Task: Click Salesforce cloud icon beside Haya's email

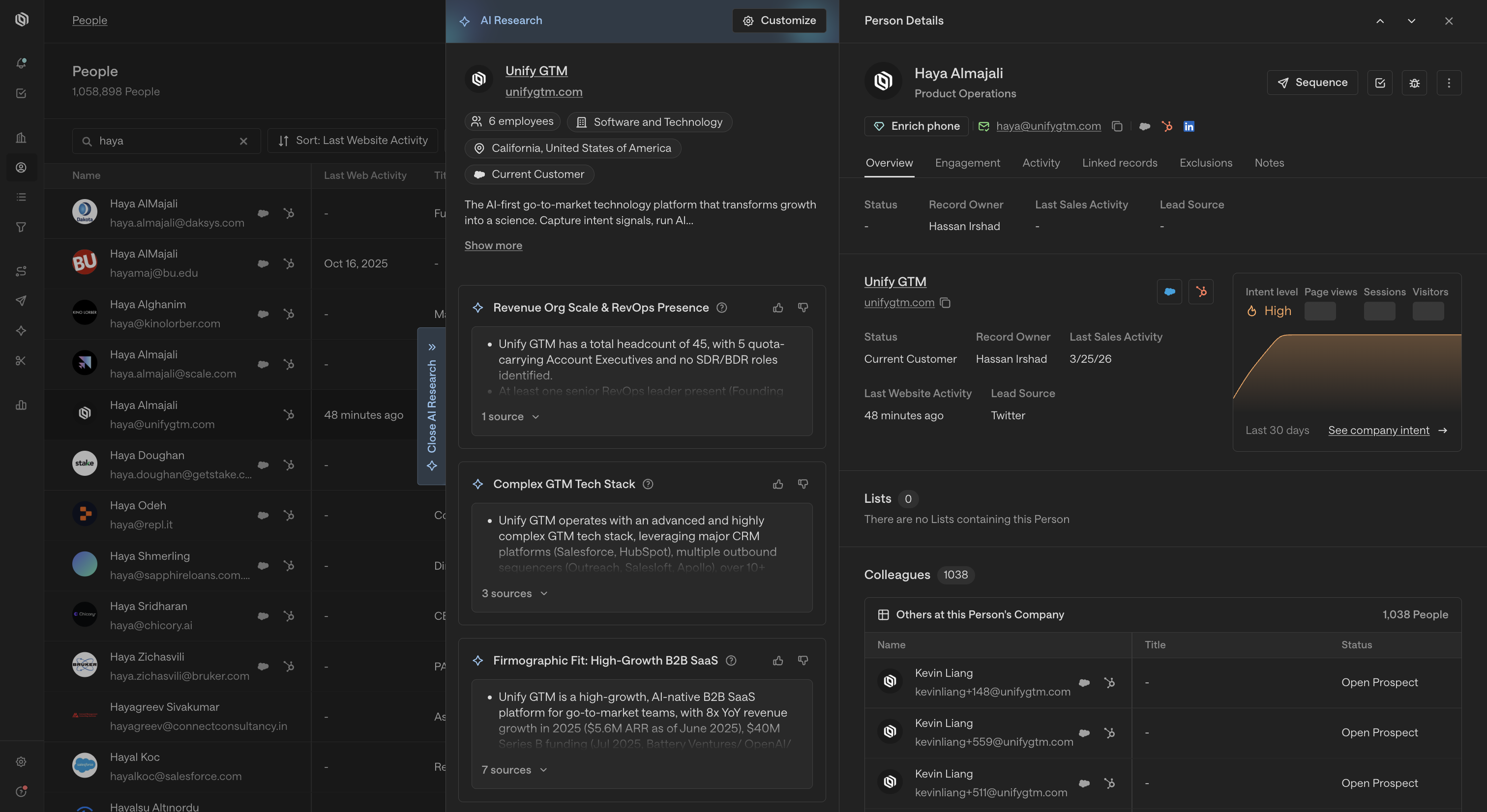Action: 1145,126
